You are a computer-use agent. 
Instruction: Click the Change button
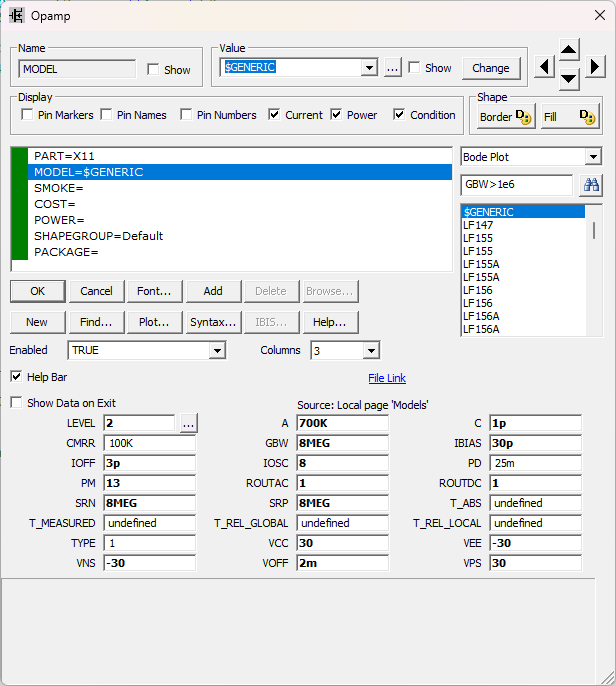pyautogui.click(x=491, y=68)
